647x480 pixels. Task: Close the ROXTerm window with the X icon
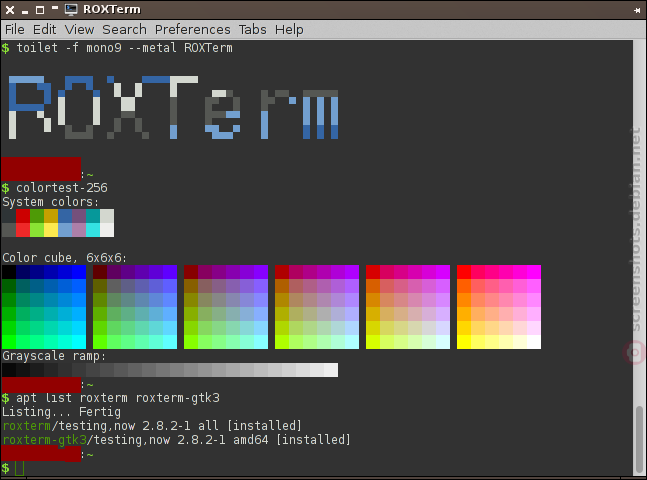pos(10,10)
